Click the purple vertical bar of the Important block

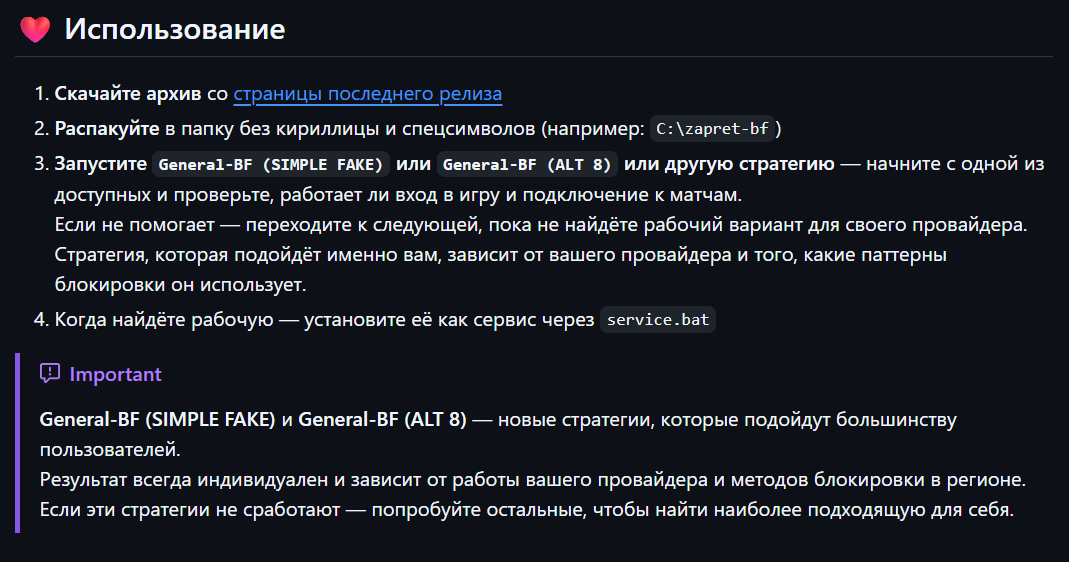pos(18,443)
